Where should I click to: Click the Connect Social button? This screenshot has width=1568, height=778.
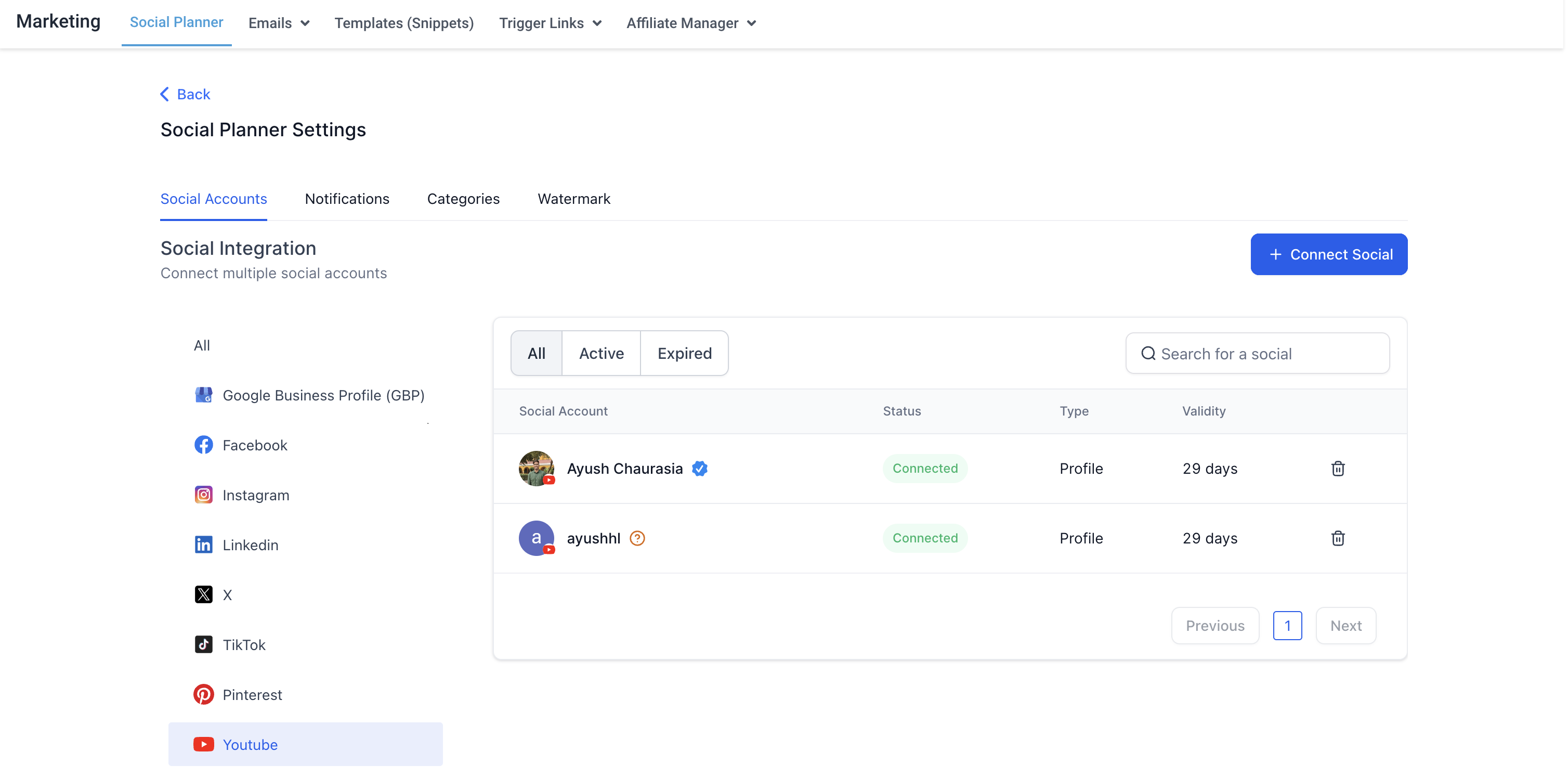point(1329,254)
